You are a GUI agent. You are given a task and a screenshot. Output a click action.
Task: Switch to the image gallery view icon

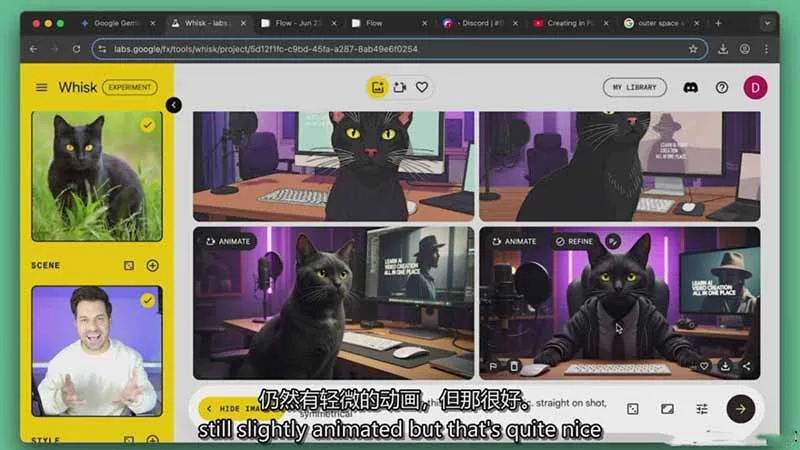pyautogui.click(x=378, y=87)
